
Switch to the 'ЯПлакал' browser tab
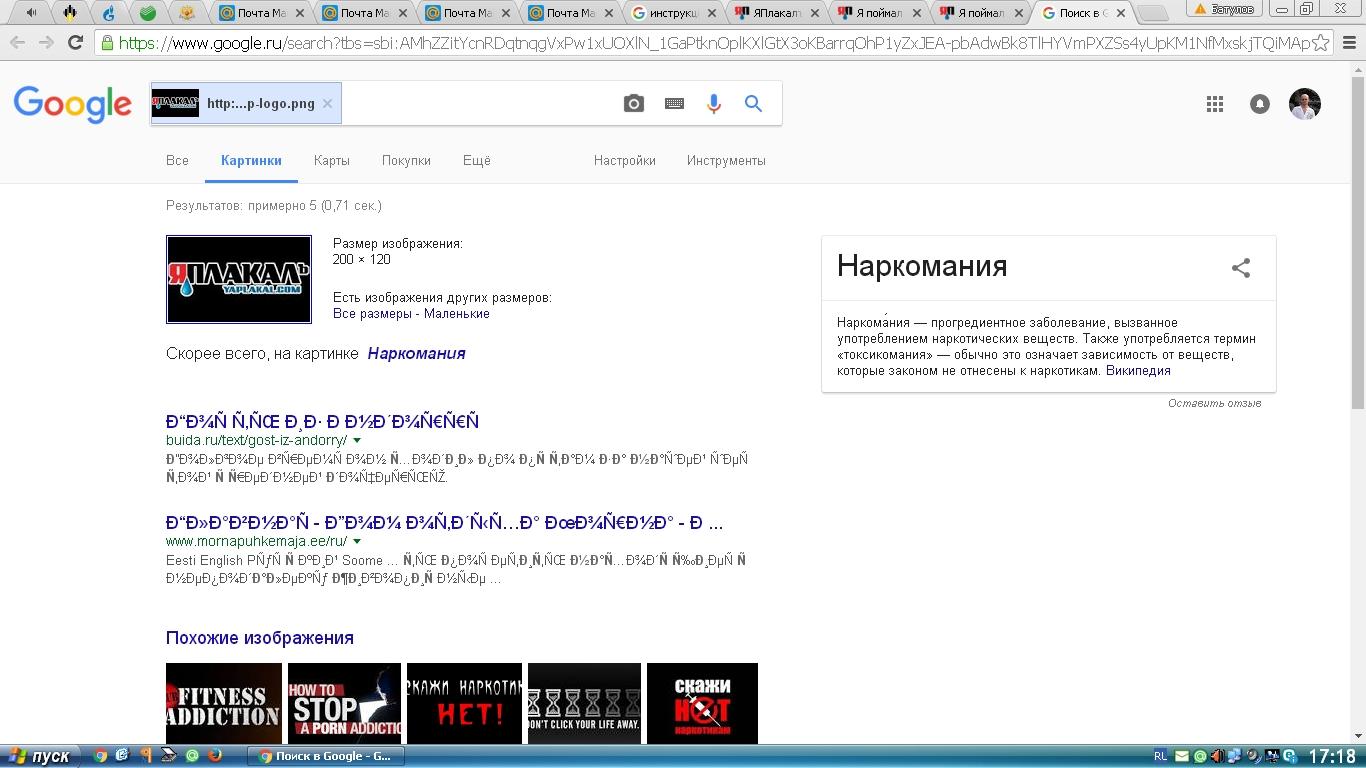[x=777, y=13]
